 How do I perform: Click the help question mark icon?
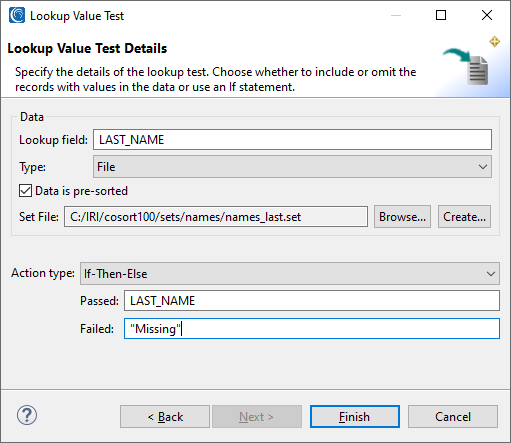27,415
